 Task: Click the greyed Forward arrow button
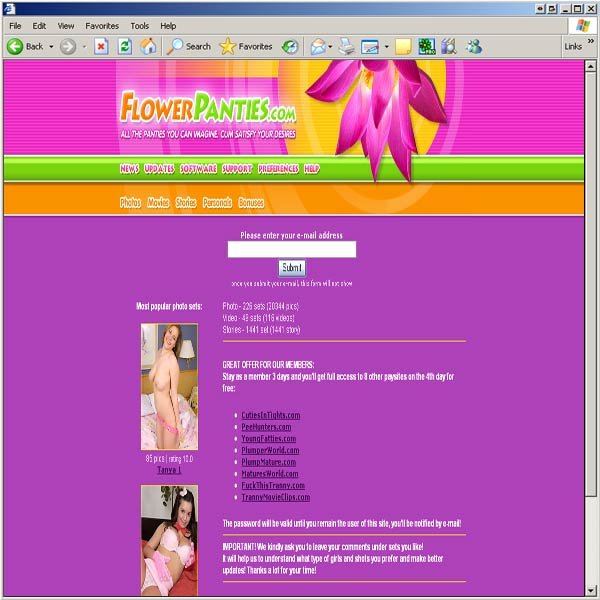[x=68, y=47]
